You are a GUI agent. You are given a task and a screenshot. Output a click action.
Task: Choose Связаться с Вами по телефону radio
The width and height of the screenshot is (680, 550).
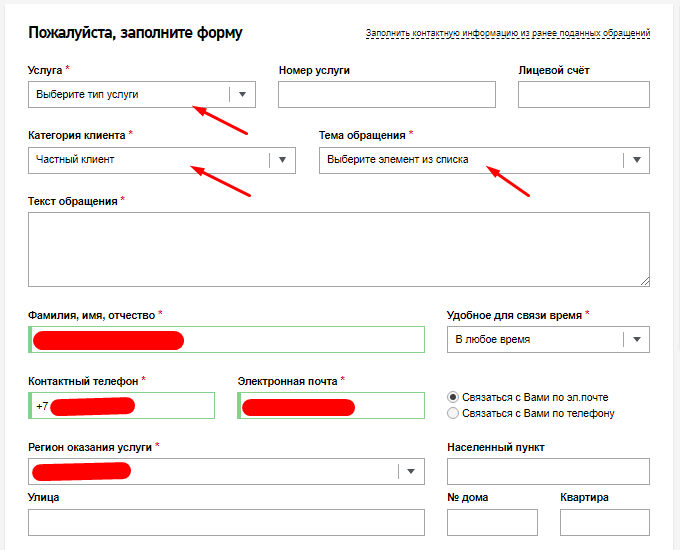[x=454, y=413]
